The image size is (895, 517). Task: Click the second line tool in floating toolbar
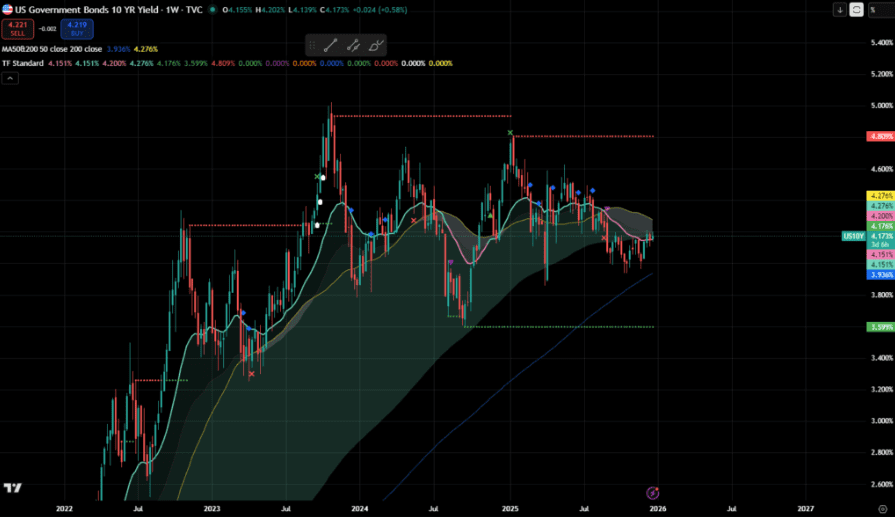353,45
